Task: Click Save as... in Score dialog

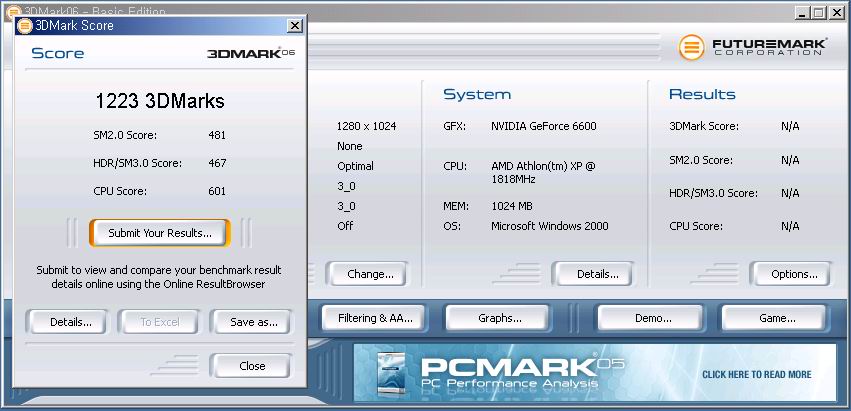Action: tap(253, 322)
